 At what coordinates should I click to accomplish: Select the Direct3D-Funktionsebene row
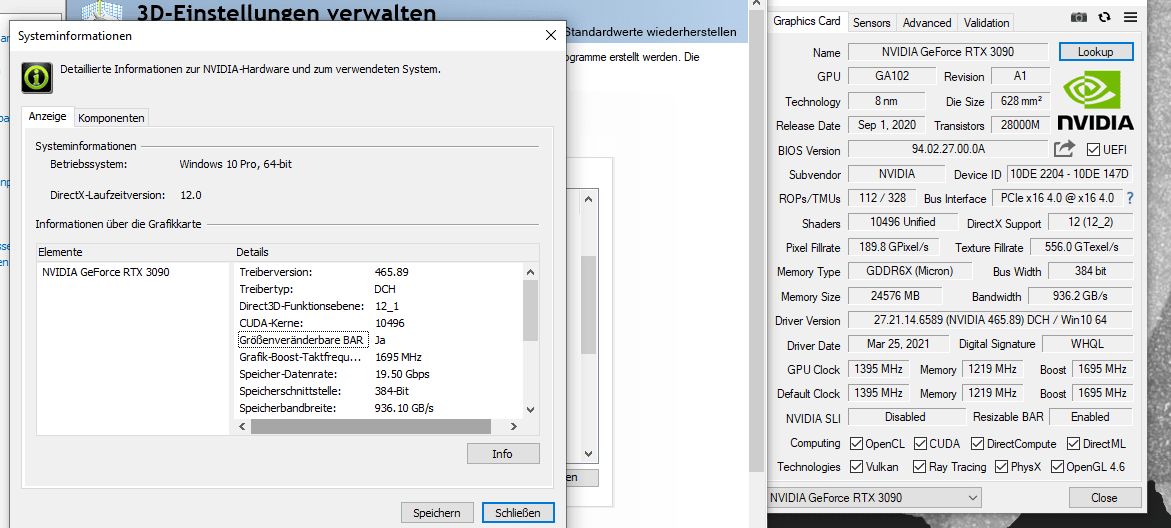379,306
